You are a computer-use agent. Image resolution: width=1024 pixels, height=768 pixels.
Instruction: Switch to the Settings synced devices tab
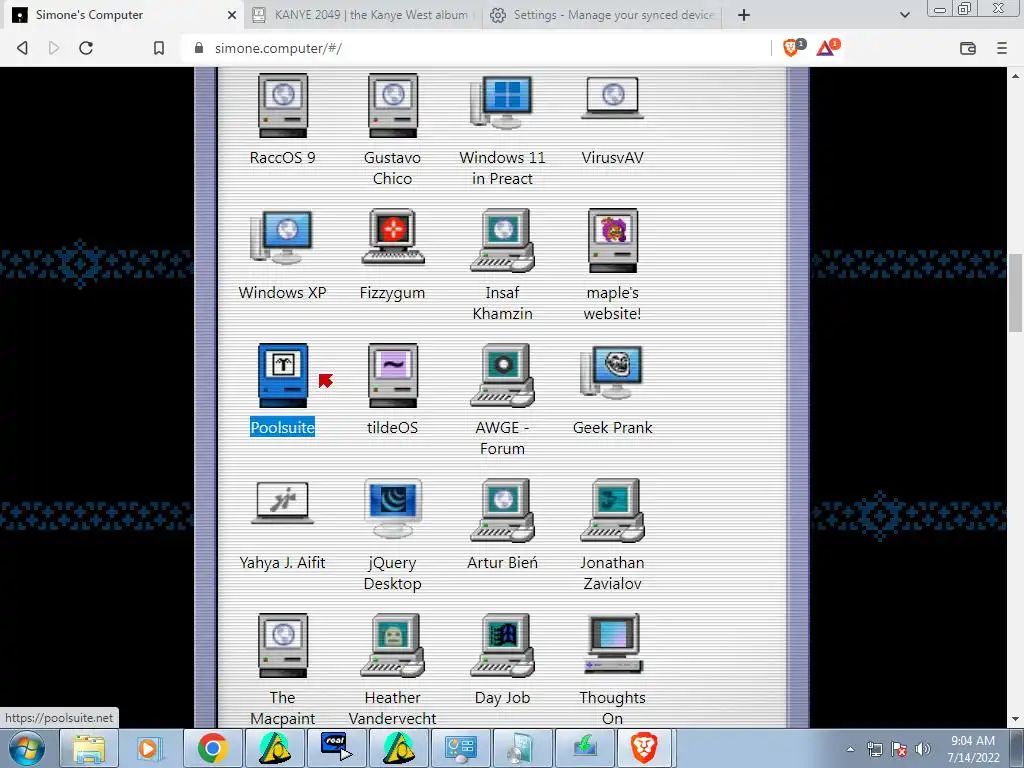[602, 14]
